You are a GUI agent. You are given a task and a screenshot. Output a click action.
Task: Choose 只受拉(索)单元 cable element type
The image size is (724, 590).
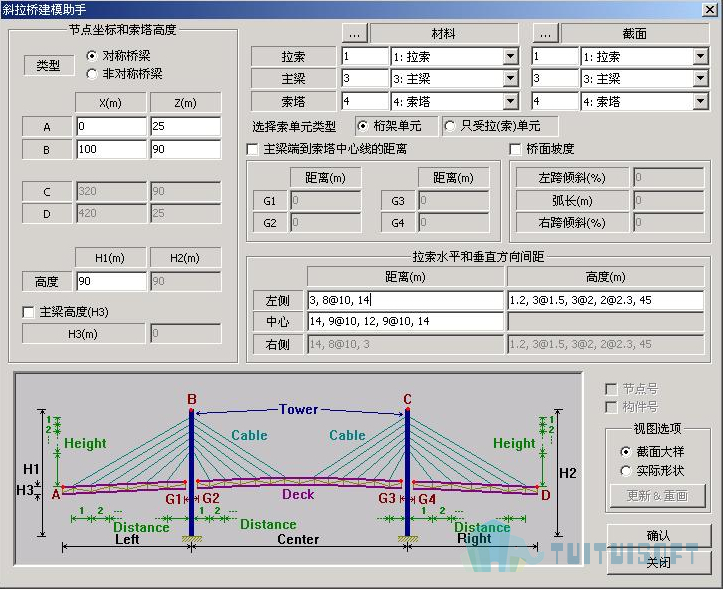click(449, 126)
